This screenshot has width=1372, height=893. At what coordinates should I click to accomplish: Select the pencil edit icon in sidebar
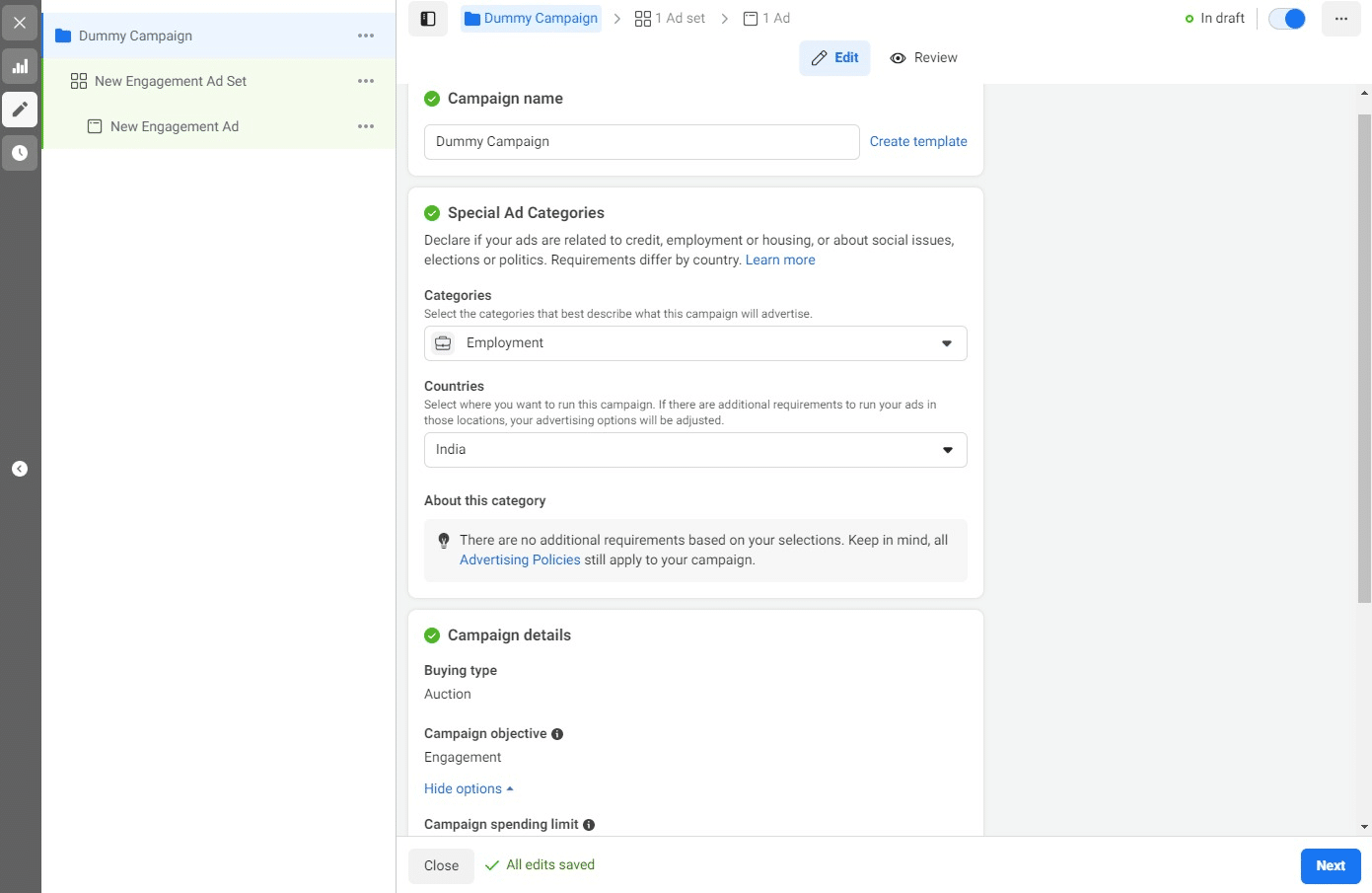[x=20, y=110]
